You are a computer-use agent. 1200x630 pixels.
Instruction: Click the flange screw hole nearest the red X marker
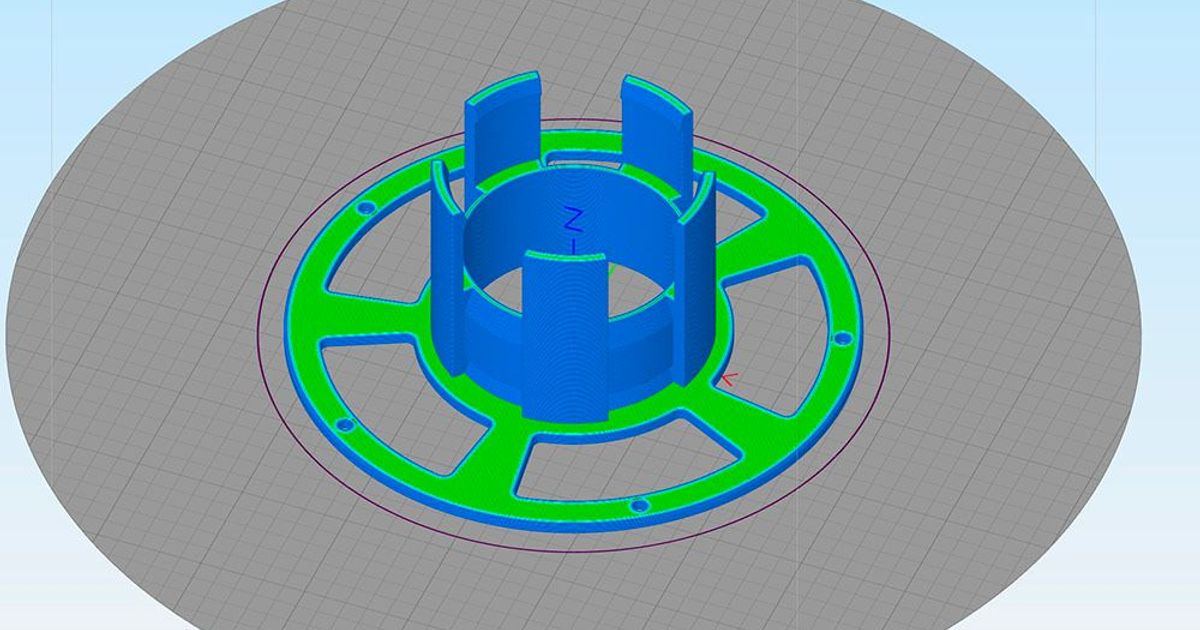(841, 340)
